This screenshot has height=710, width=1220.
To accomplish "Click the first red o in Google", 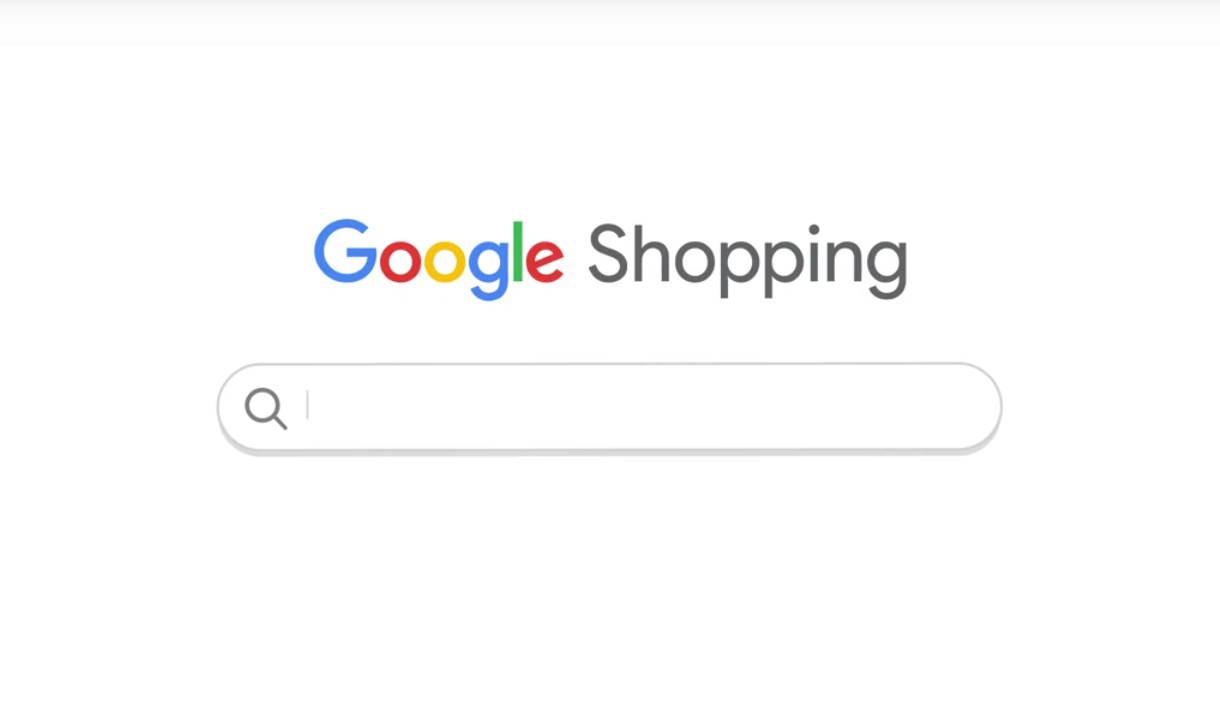I will (x=399, y=261).
